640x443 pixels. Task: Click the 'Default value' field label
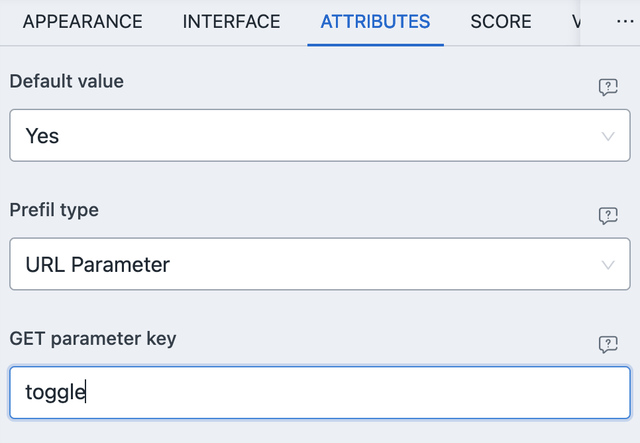point(66,82)
